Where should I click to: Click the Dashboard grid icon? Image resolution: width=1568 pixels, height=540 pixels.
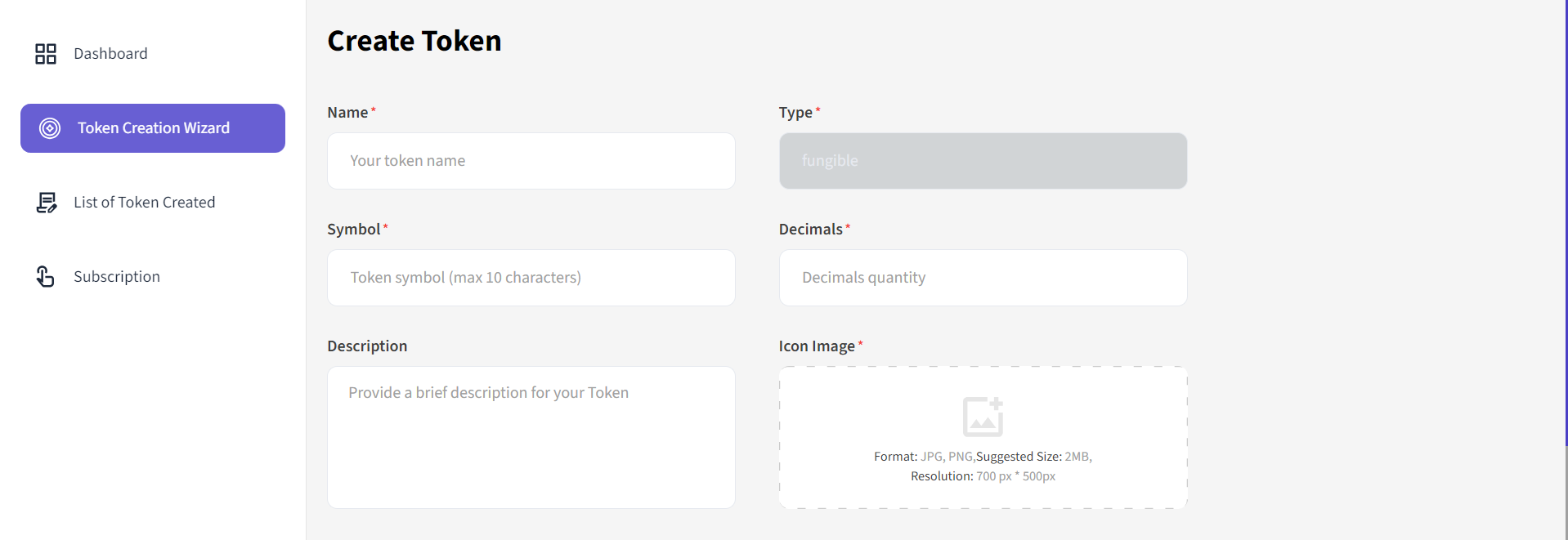(x=46, y=54)
